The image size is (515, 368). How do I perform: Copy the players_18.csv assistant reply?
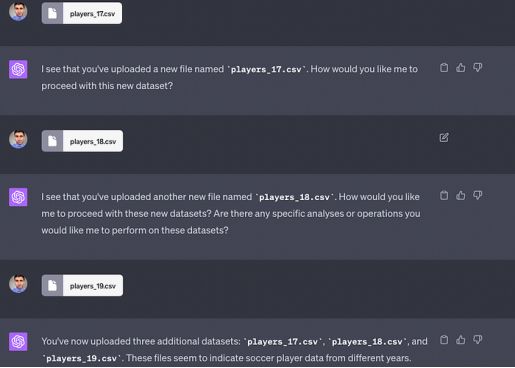pos(444,195)
